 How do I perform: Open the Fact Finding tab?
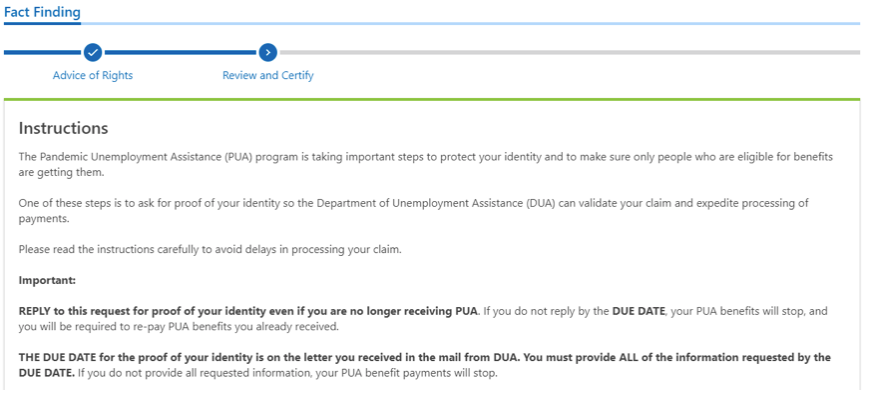pos(42,12)
